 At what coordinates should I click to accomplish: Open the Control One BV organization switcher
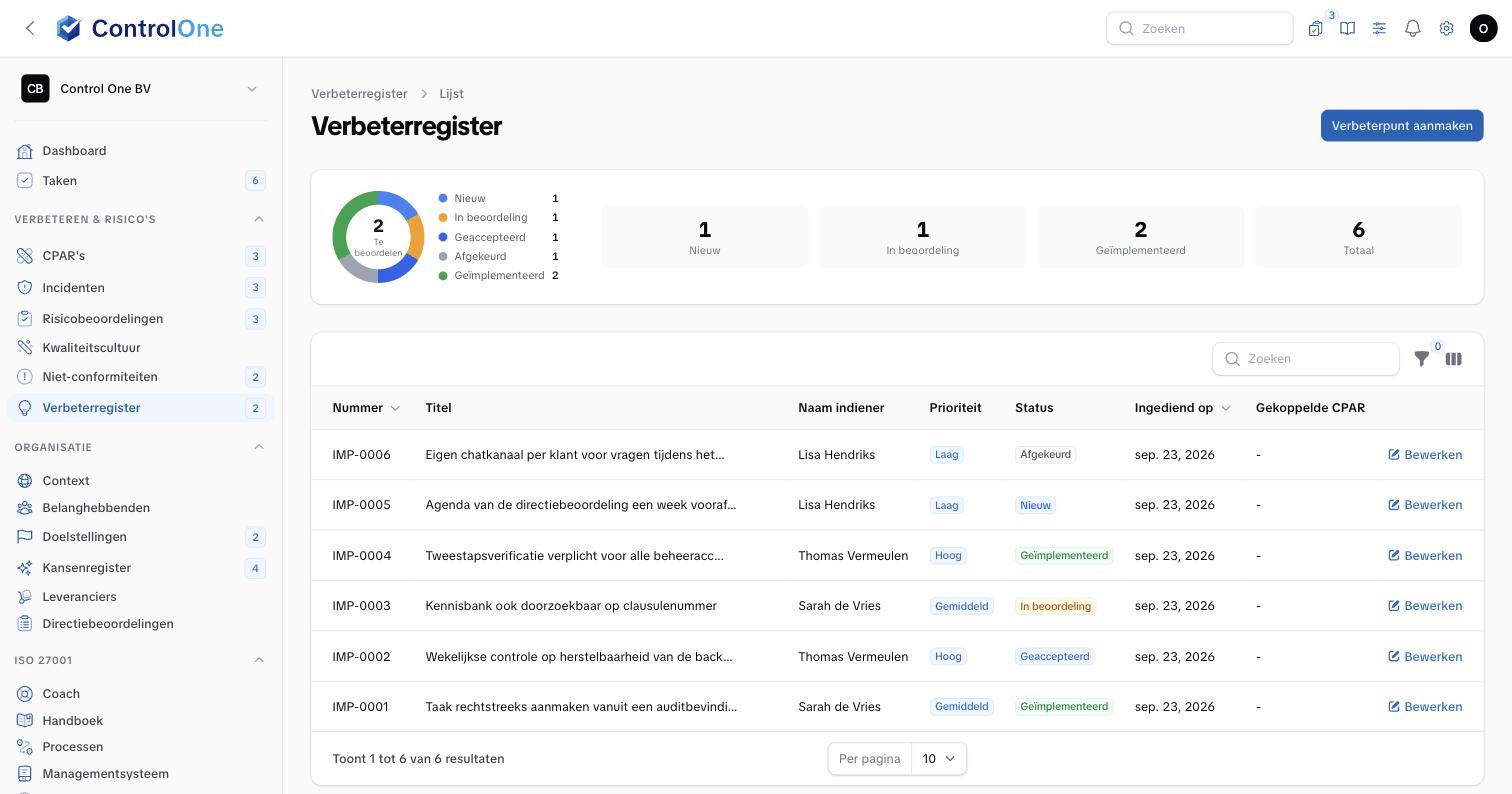coord(140,89)
